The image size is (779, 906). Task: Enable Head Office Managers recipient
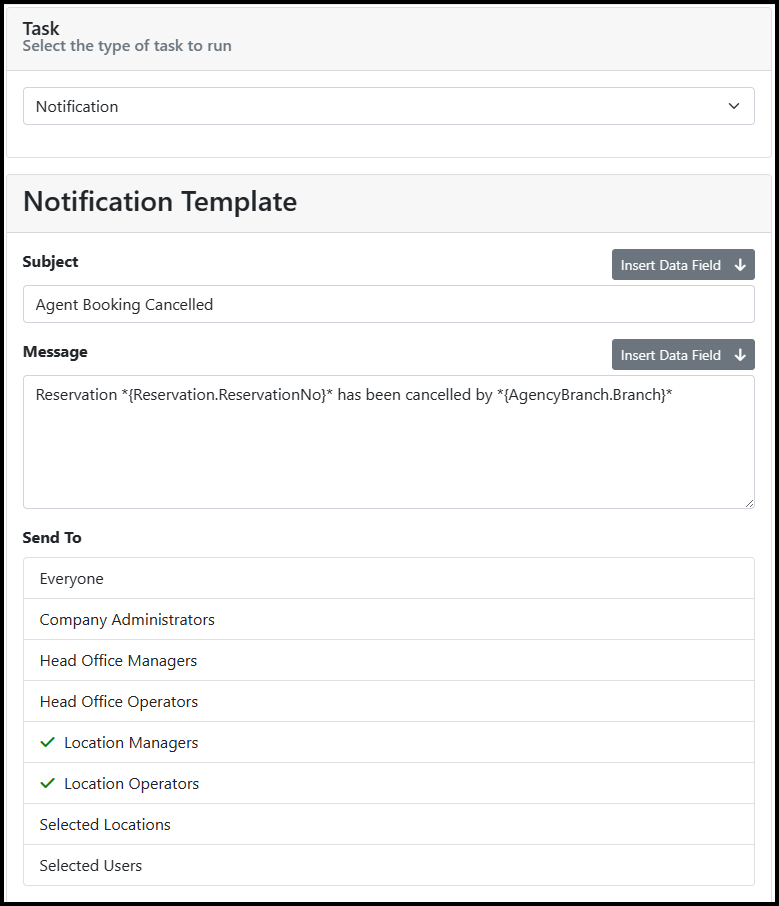point(388,660)
